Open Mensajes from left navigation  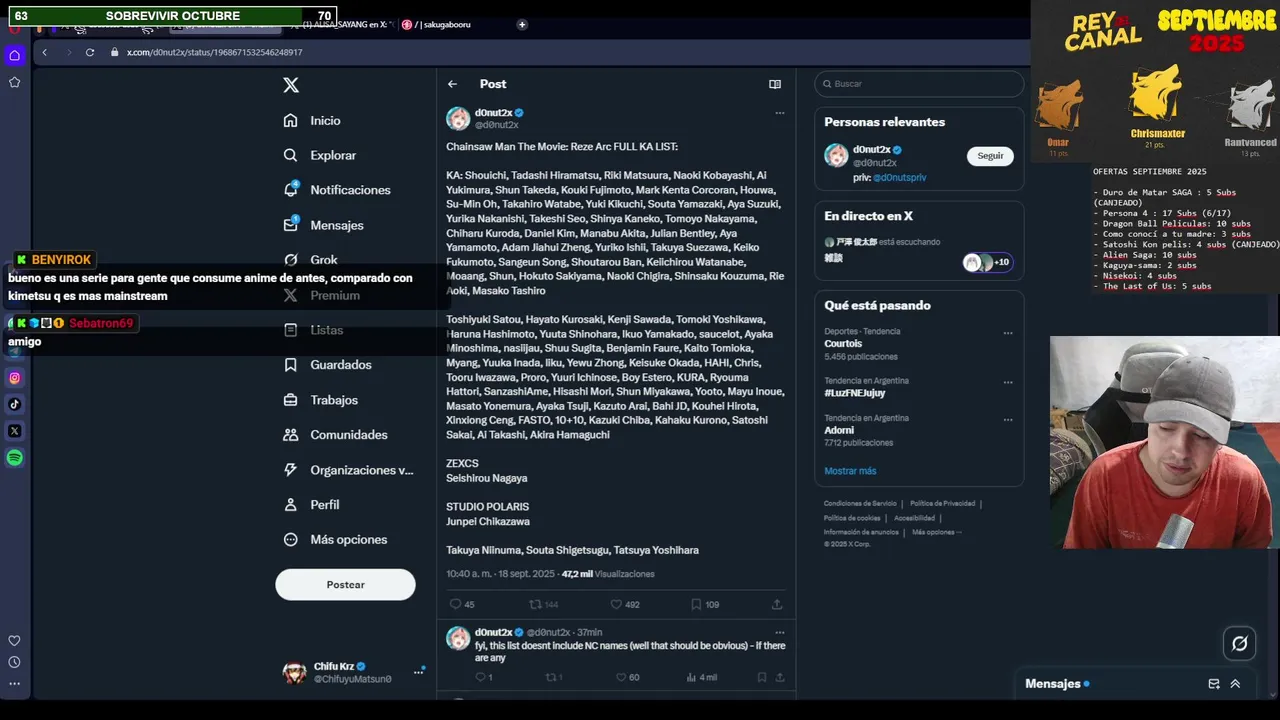[323, 225]
